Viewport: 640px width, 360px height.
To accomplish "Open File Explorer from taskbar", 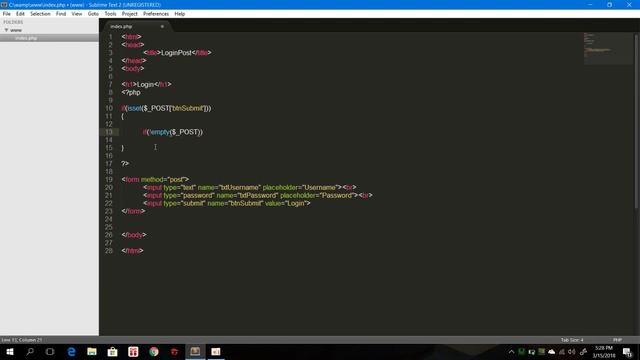I will coord(92,351).
